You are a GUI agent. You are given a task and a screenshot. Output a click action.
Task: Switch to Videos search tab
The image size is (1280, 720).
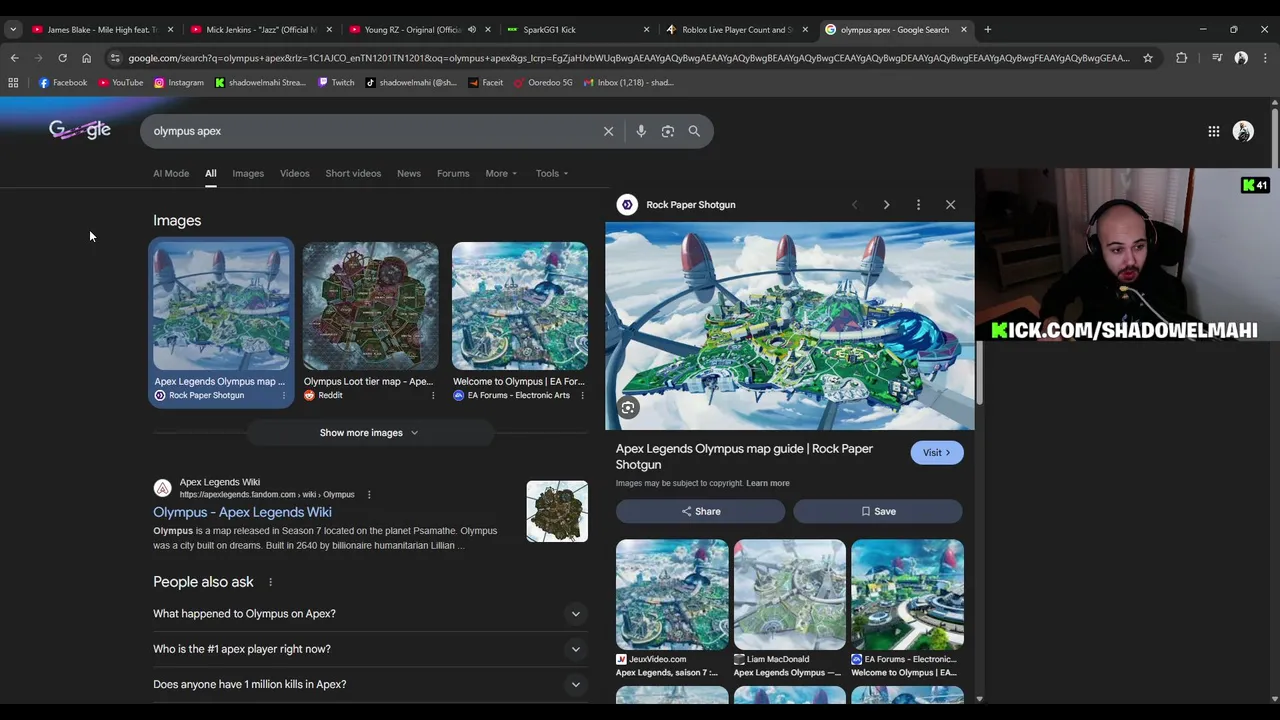pos(295,173)
